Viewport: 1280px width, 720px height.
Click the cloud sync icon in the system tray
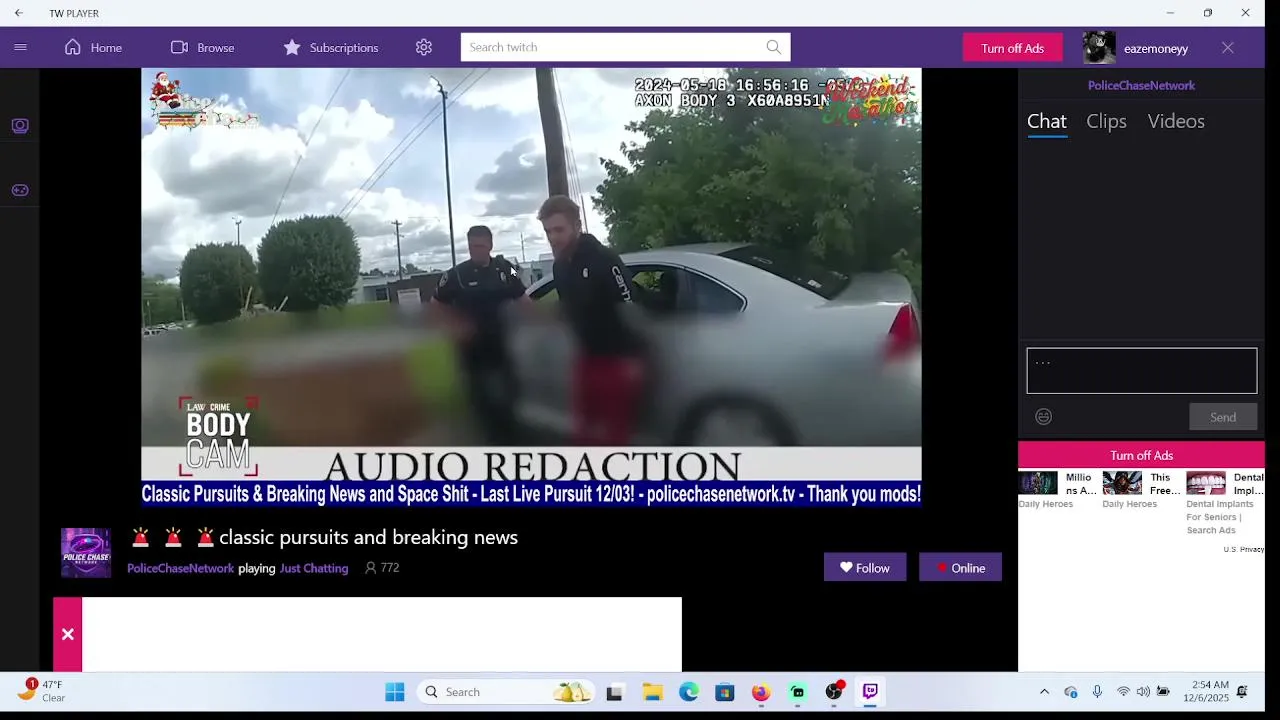tap(1071, 692)
